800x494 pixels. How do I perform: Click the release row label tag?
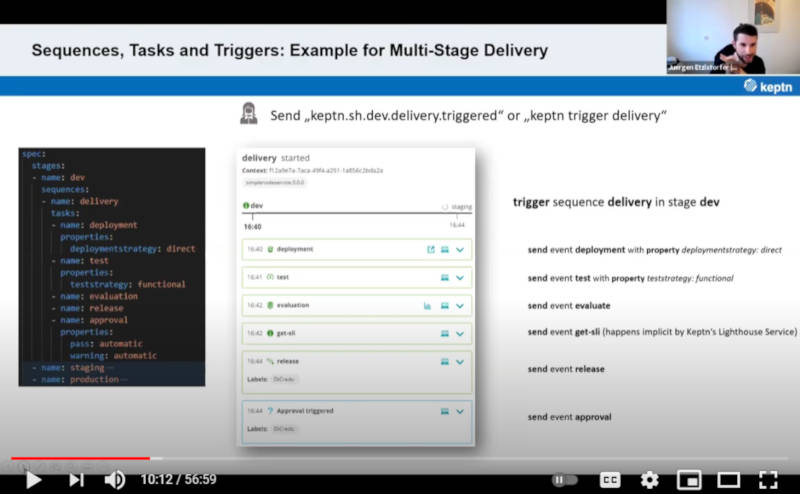(x=284, y=379)
